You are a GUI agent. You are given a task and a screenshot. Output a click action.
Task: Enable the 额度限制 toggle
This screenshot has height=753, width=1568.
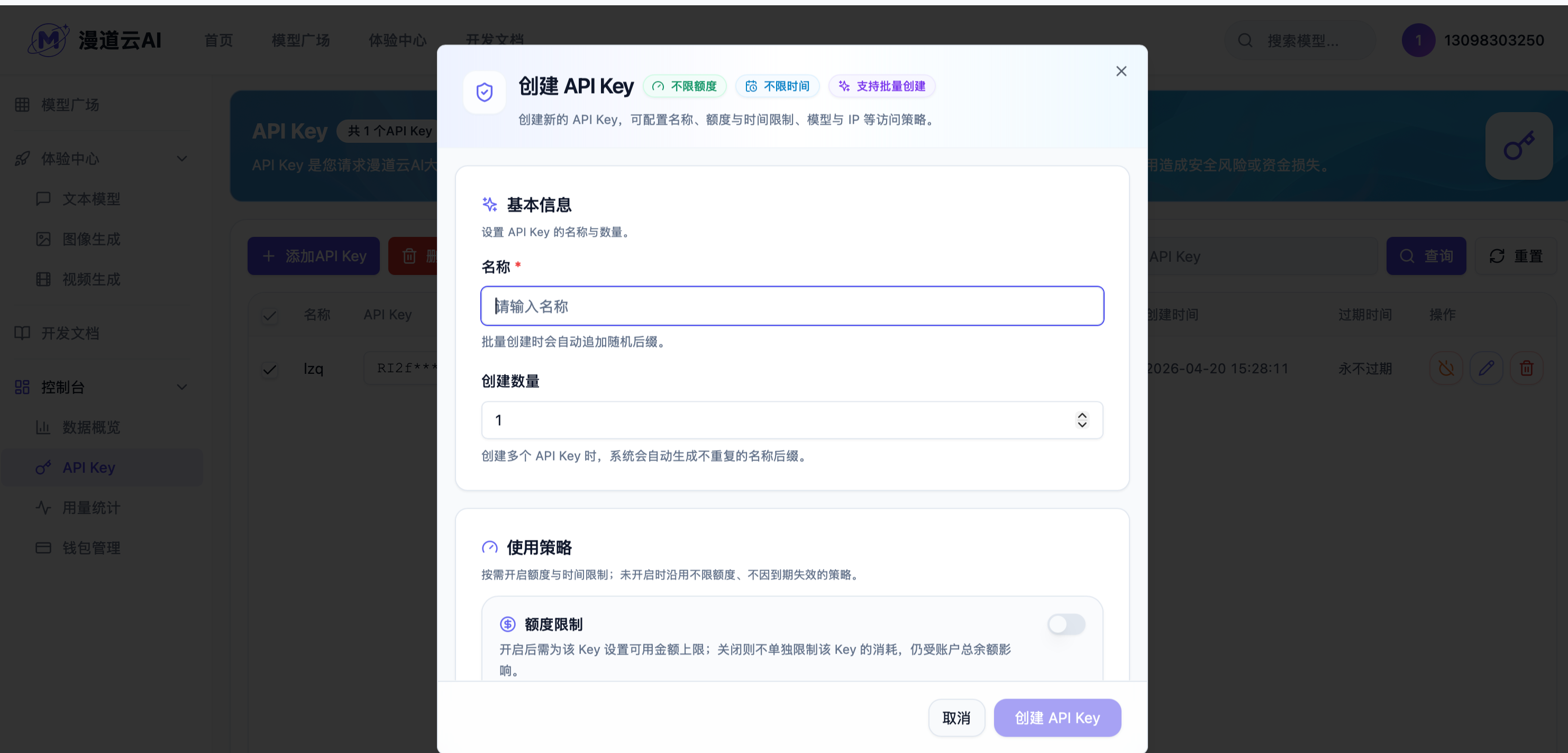(x=1066, y=624)
